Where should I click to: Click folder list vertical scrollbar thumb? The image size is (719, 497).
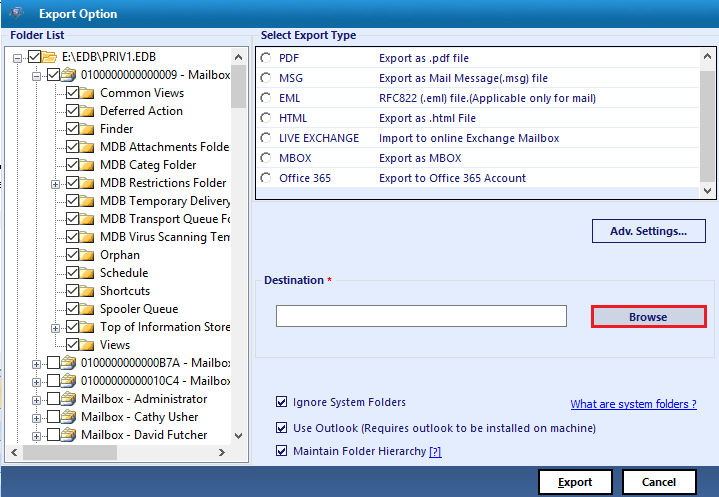pyautogui.click(x=238, y=86)
